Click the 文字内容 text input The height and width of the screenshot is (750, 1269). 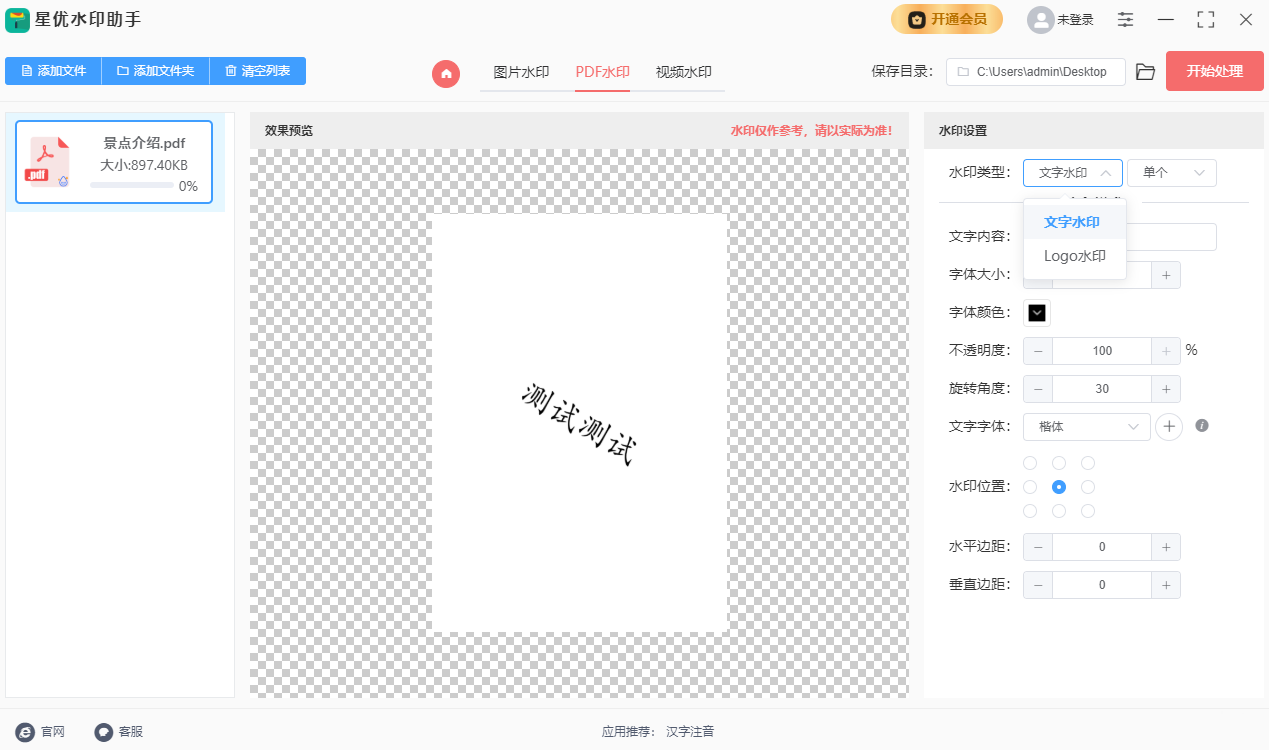[x=1120, y=237]
